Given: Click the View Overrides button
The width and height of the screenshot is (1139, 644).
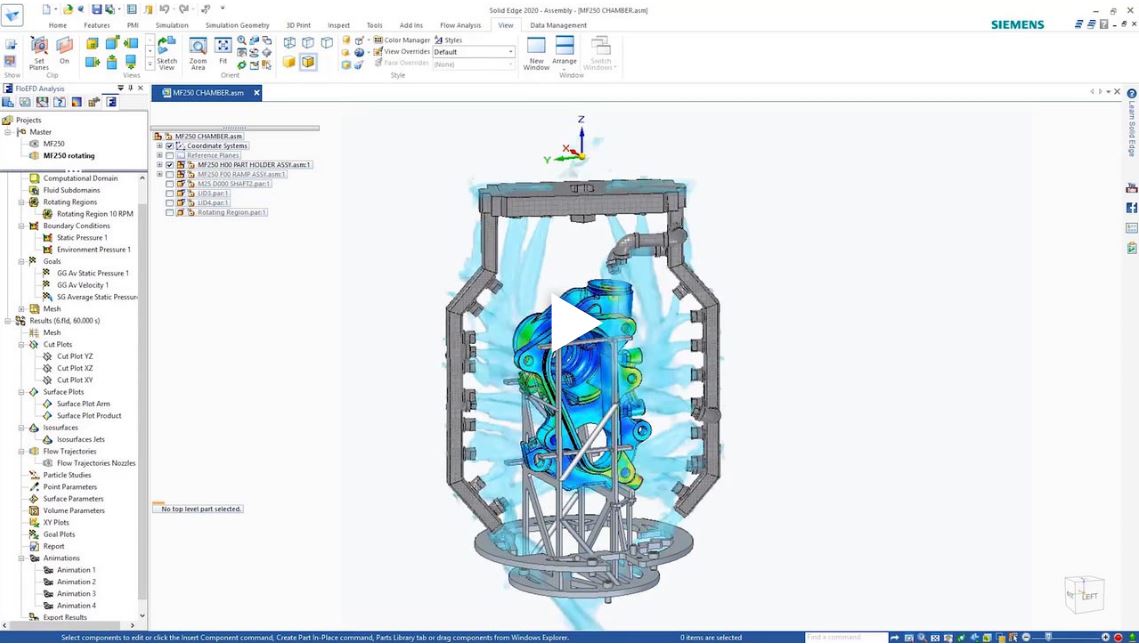Looking at the screenshot, I should click(401, 52).
